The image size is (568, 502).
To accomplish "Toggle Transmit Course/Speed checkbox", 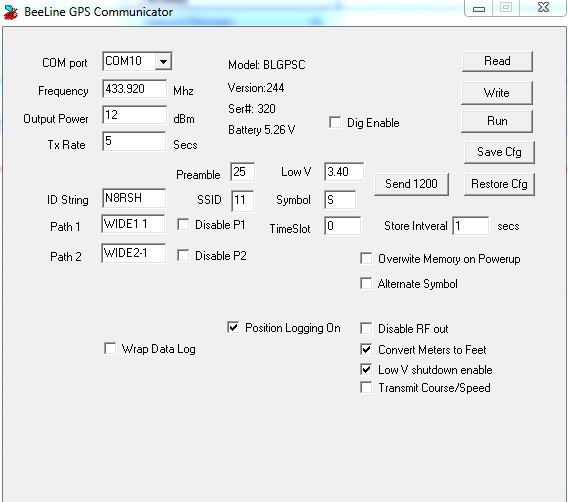I will coord(366,387).
